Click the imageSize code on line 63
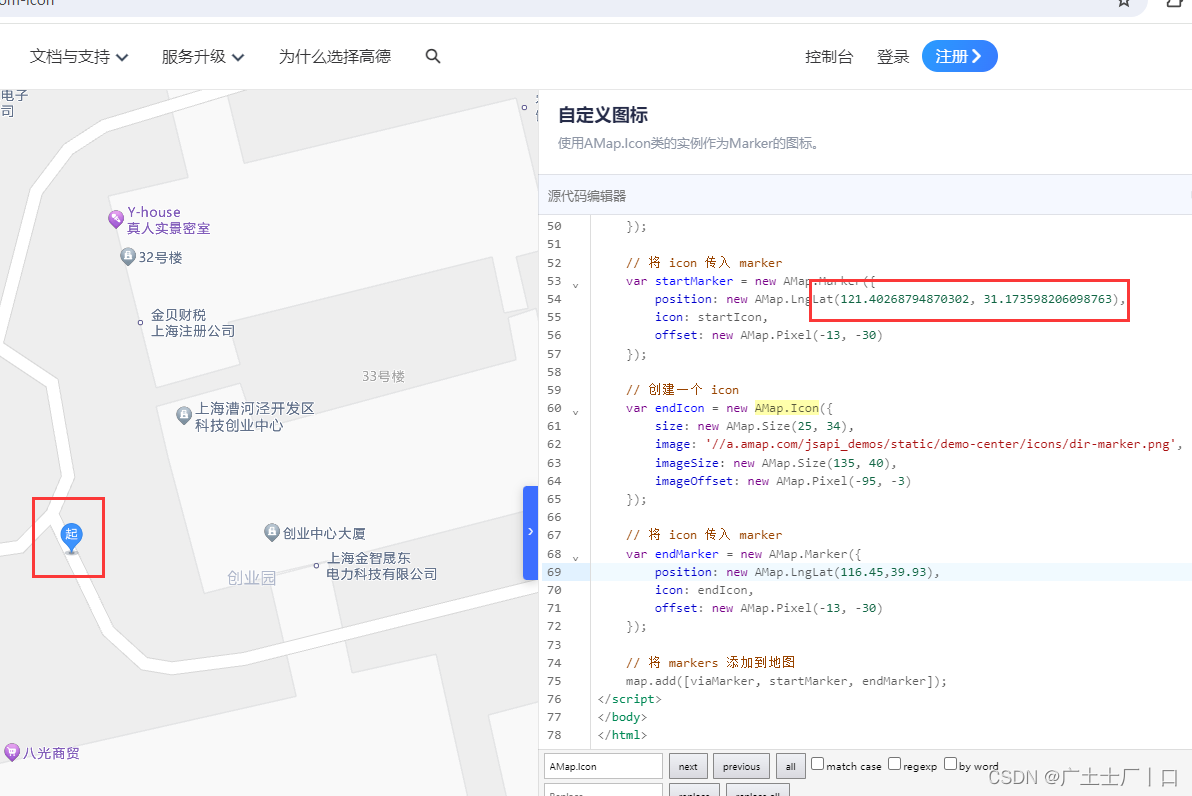The width and height of the screenshot is (1192, 796). [x=776, y=463]
